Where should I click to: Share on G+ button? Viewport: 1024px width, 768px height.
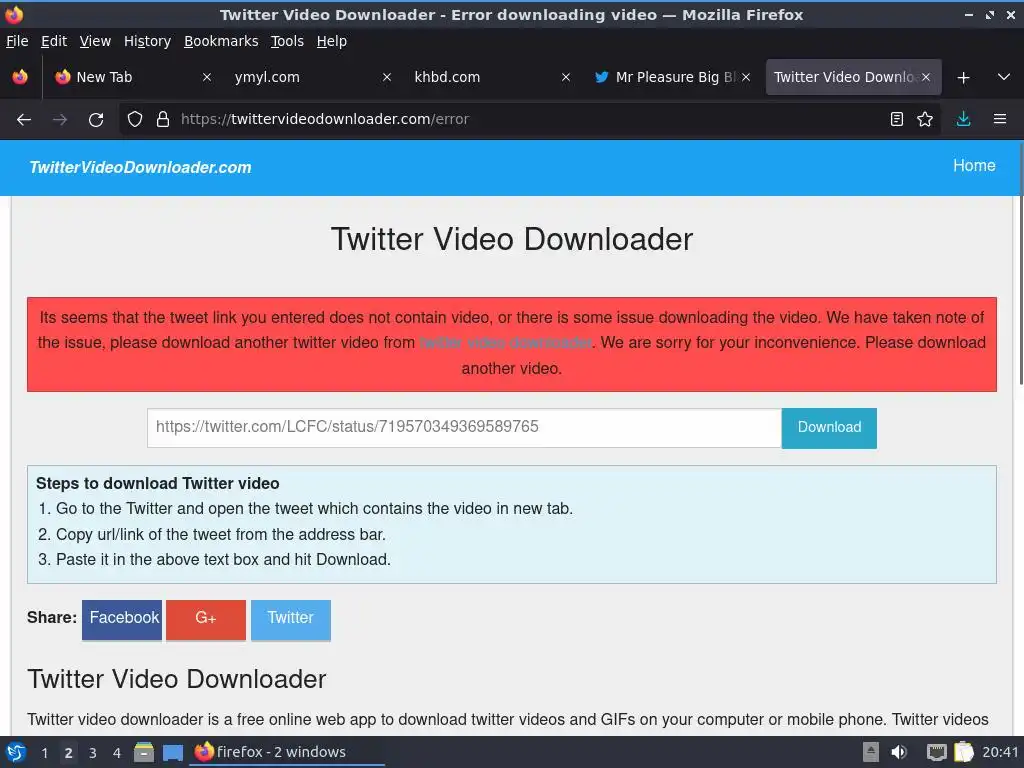[x=206, y=619]
